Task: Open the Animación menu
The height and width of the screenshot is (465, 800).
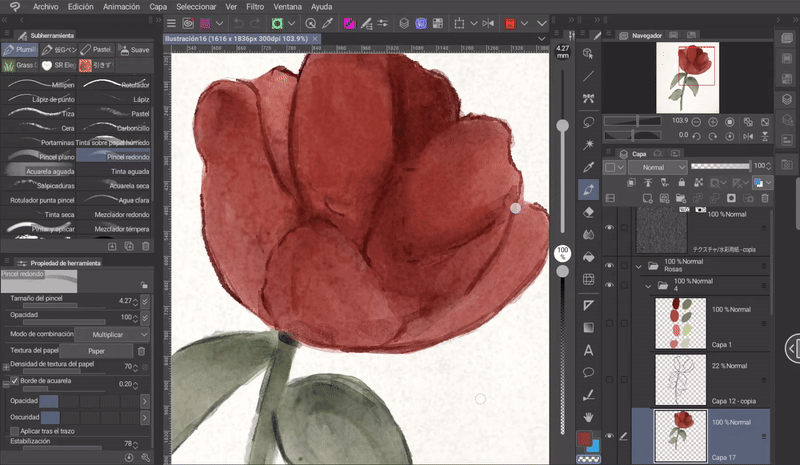Action: [121, 6]
